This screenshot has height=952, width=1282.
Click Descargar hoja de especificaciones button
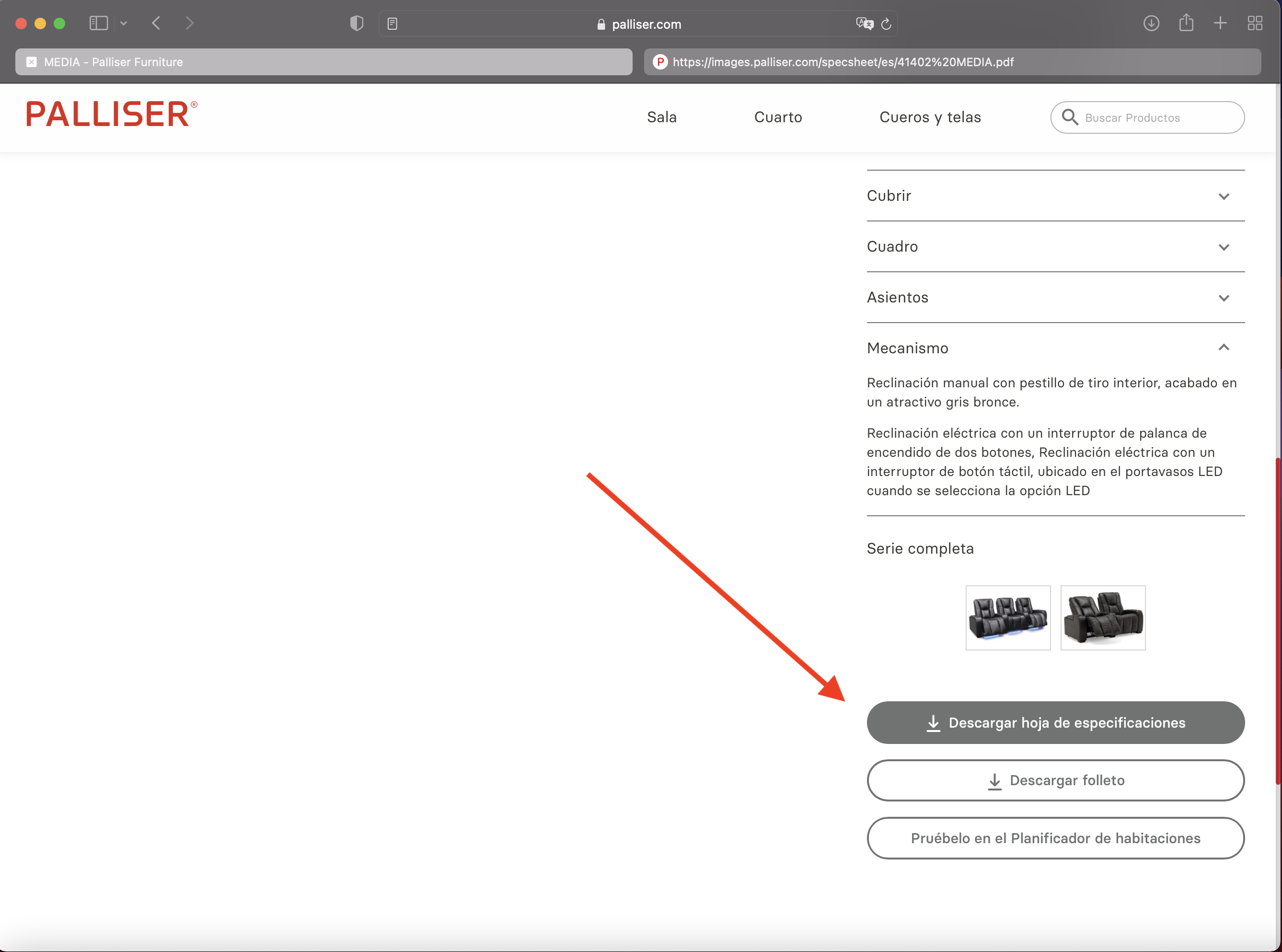[x=1056, y=723]
